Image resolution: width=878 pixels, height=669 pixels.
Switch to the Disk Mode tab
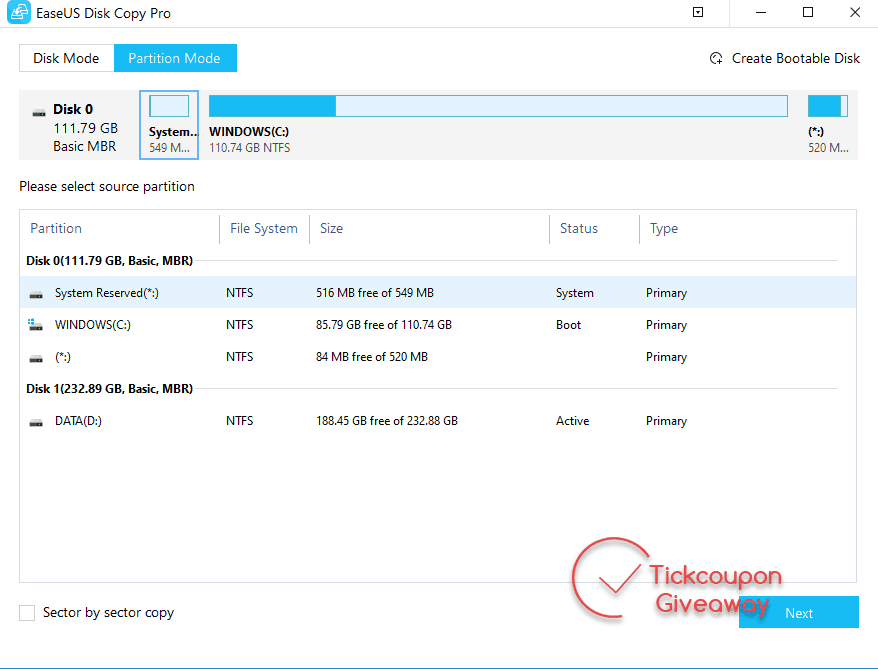66,58
